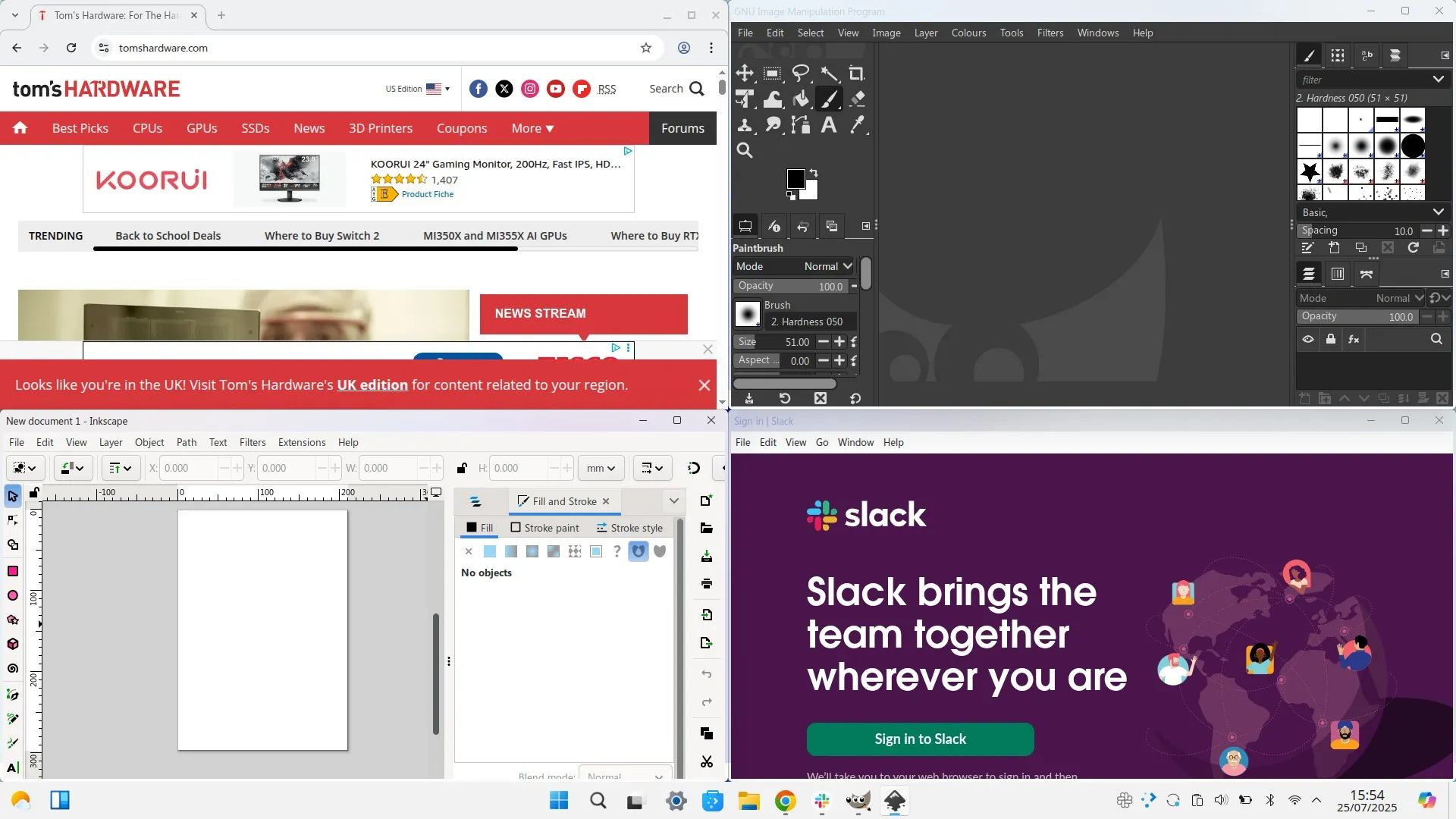
Task: Pick the Clone stamp tool in GIMP
Action: [745, 124]
